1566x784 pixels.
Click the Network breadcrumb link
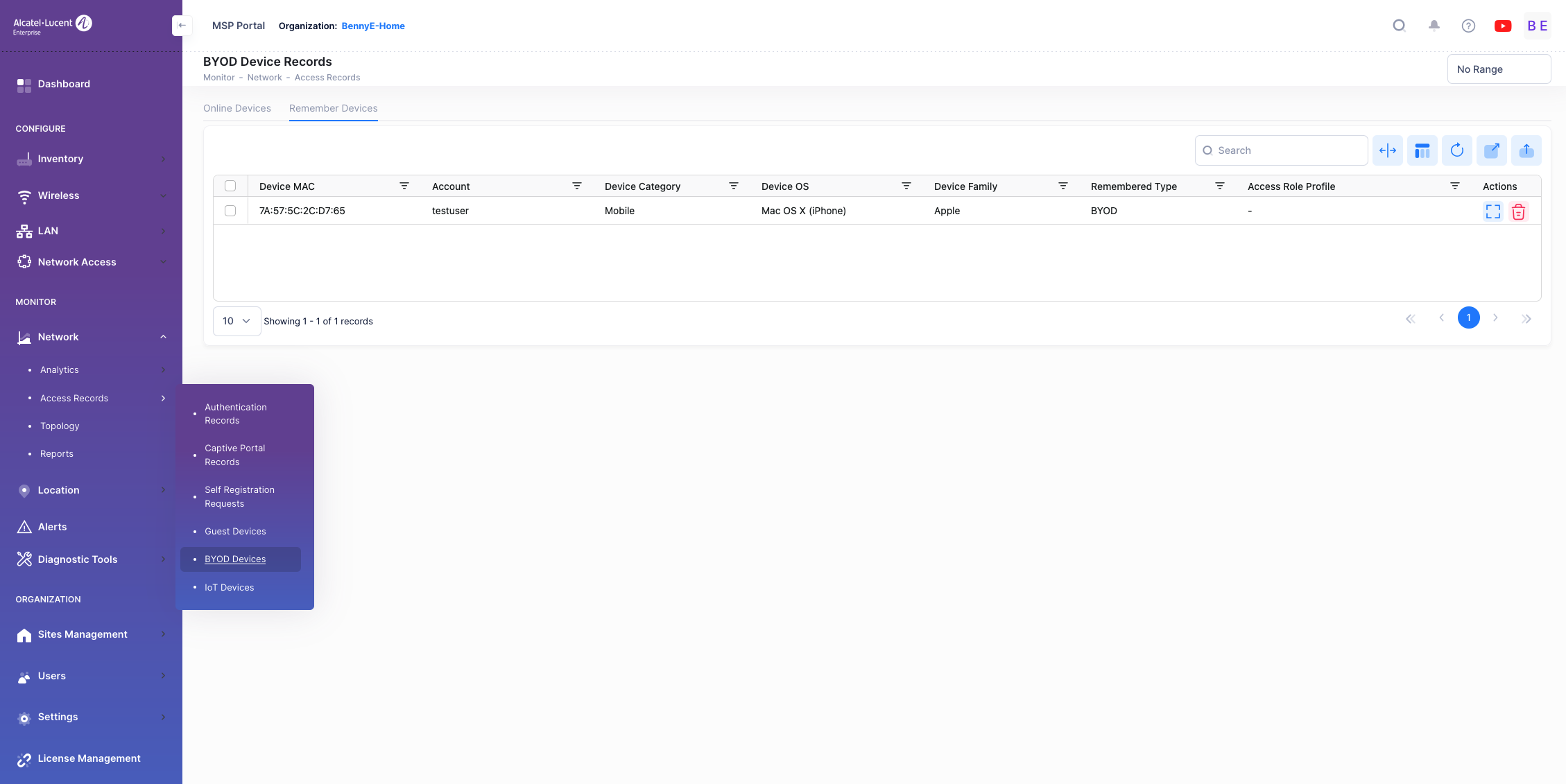[x=264, y=78]
